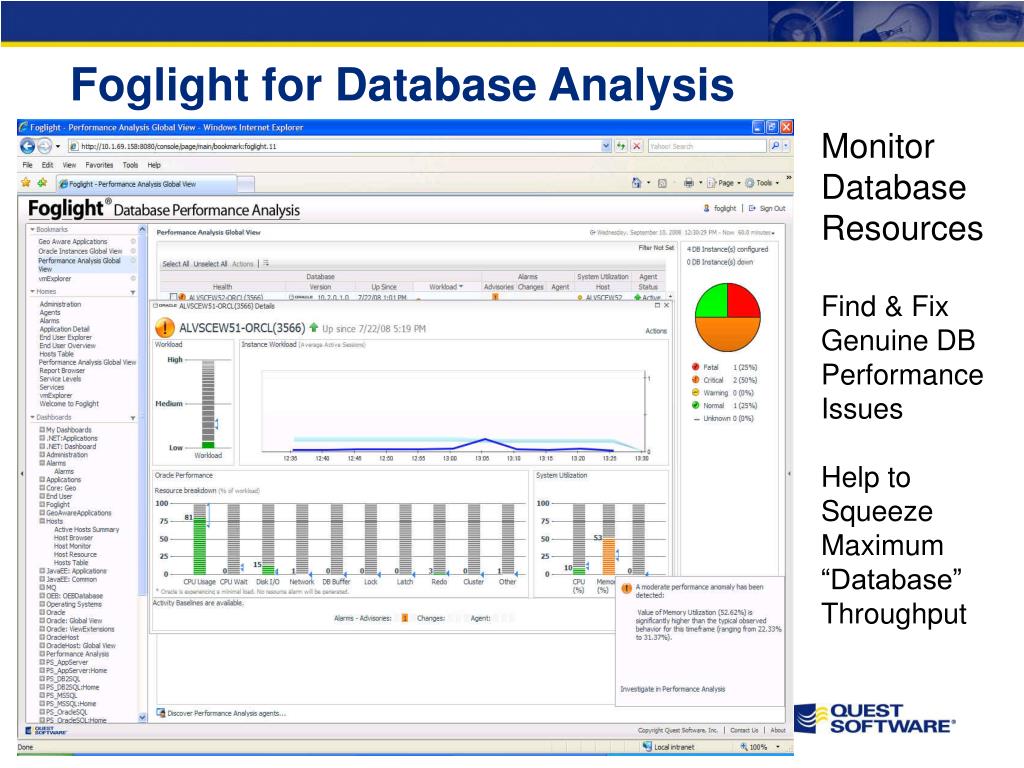Collapse the Hosts tree node
Viewport: 1024px width, 768px height.
(x=42, y=521)
